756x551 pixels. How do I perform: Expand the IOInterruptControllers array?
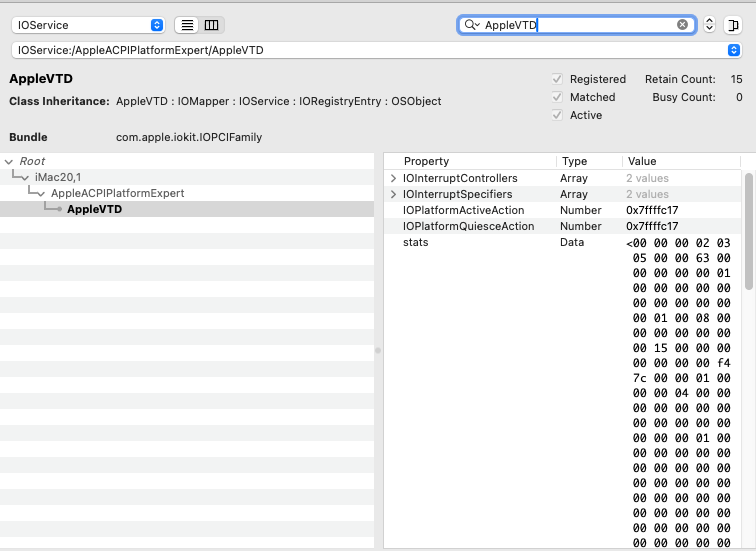(x=393, y=178)
